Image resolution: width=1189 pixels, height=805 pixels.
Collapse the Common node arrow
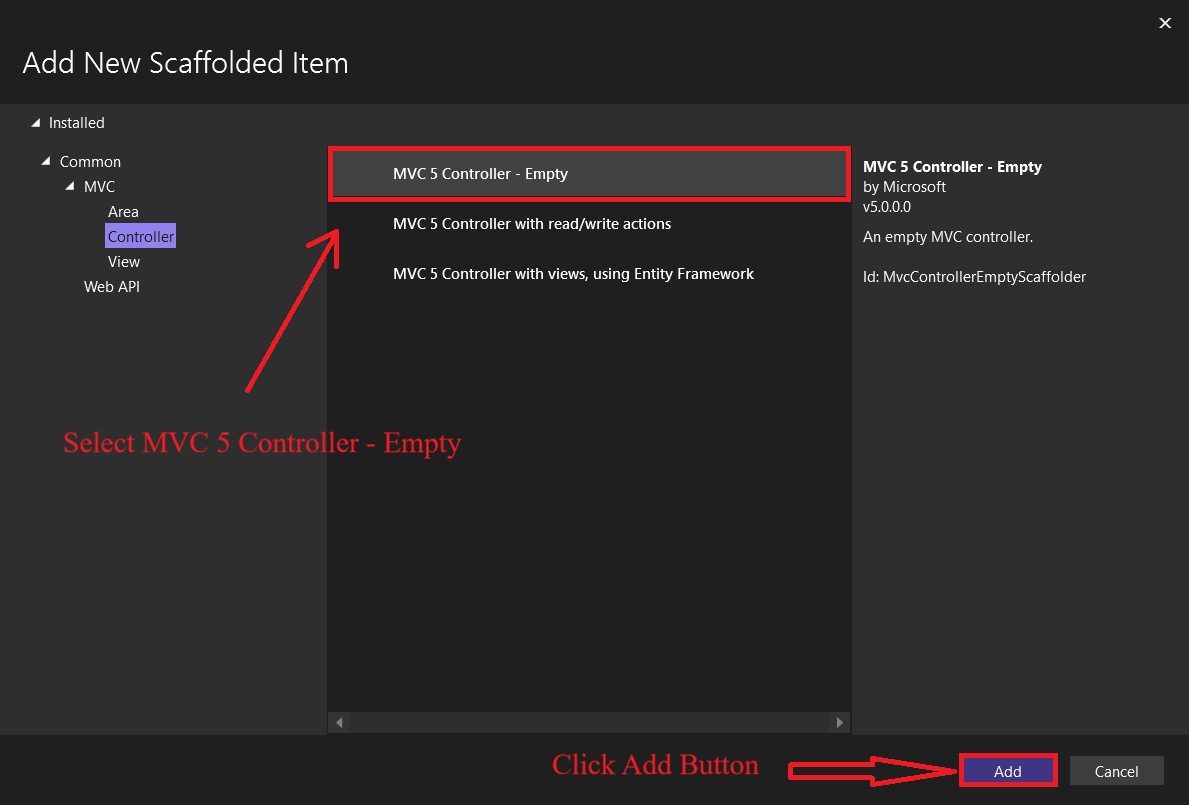point(46,162)
